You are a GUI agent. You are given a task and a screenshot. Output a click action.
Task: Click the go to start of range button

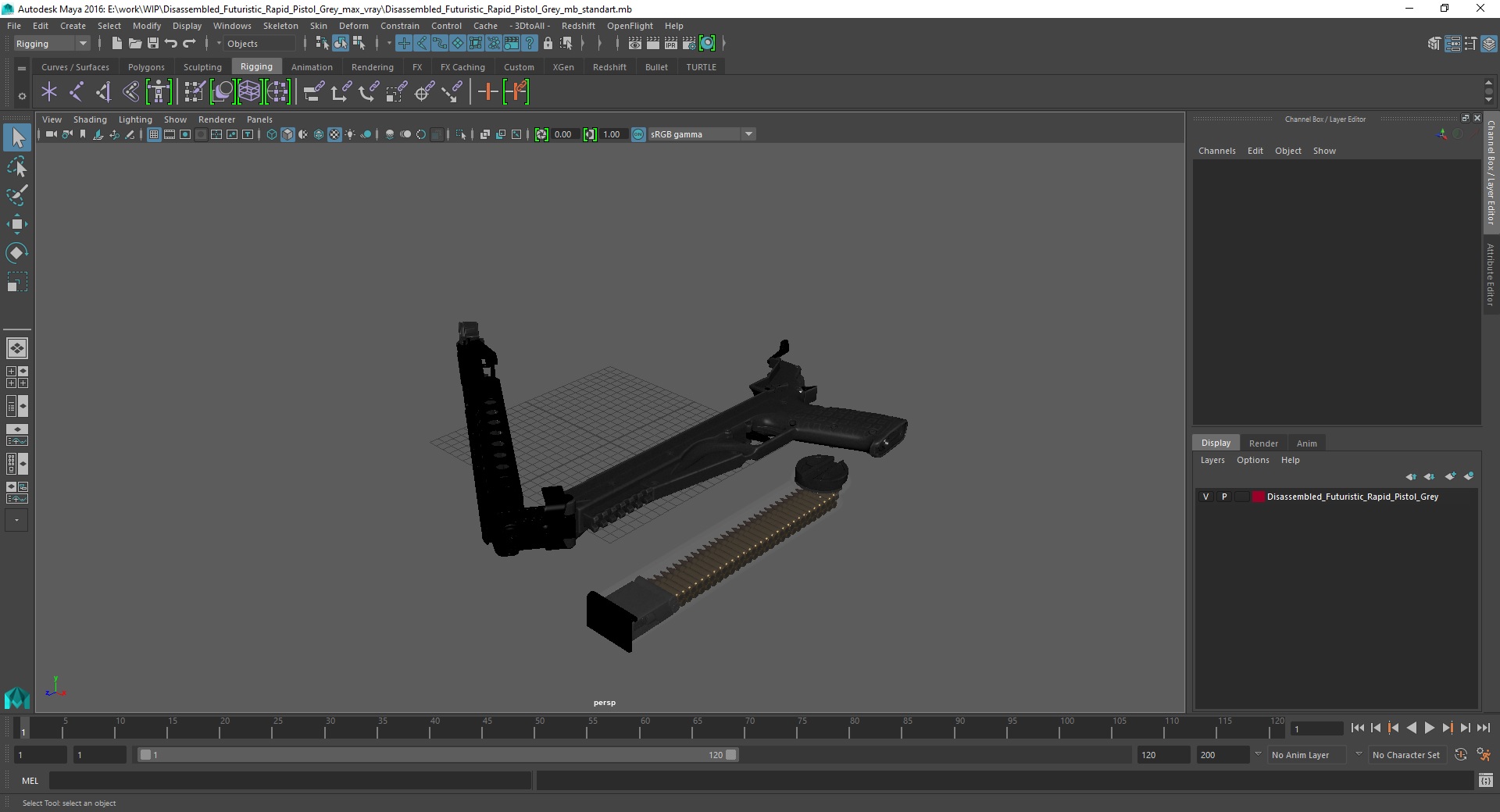click(x=1357, y=728)
